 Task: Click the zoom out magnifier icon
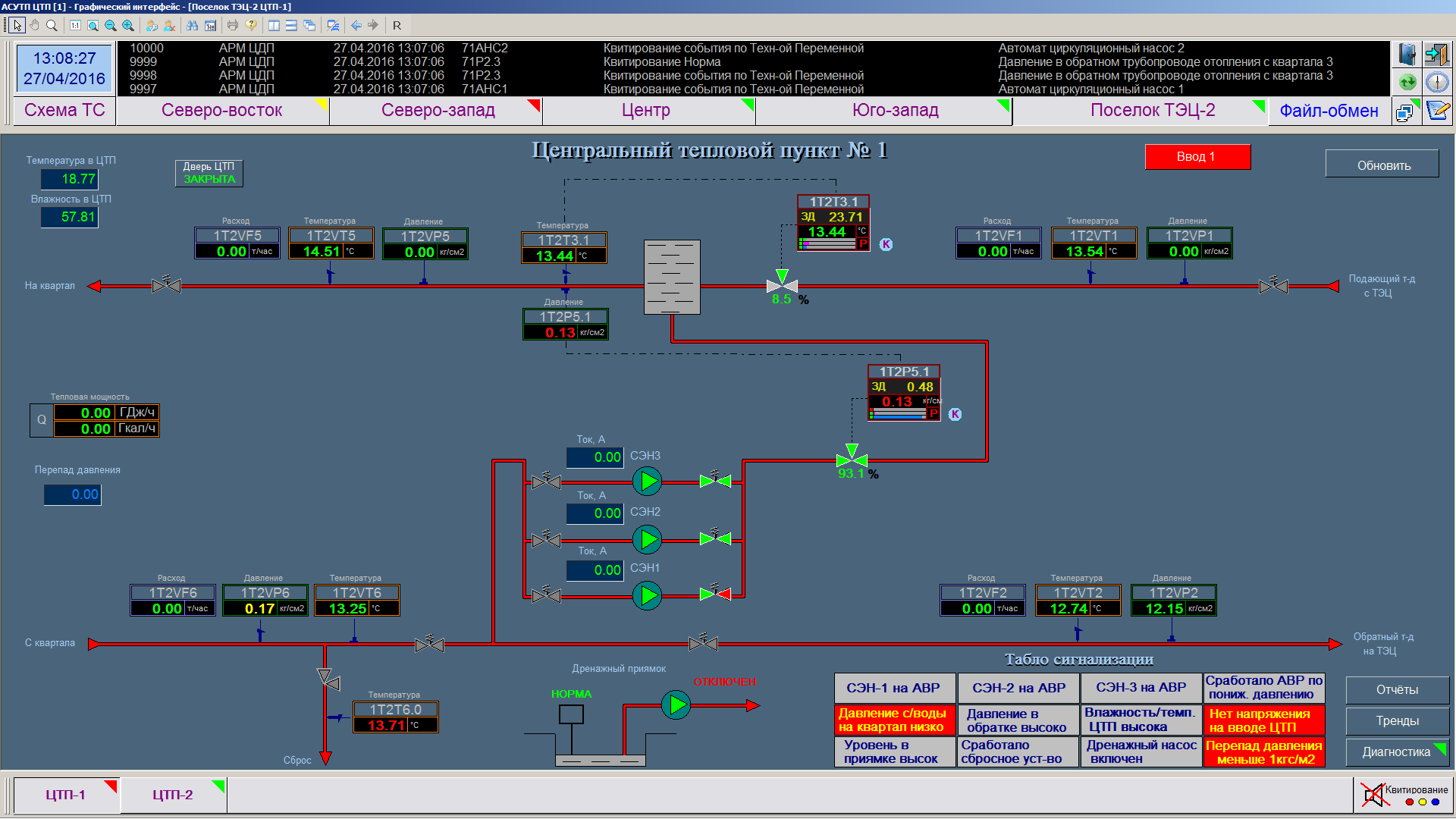[x=110, y=25]
